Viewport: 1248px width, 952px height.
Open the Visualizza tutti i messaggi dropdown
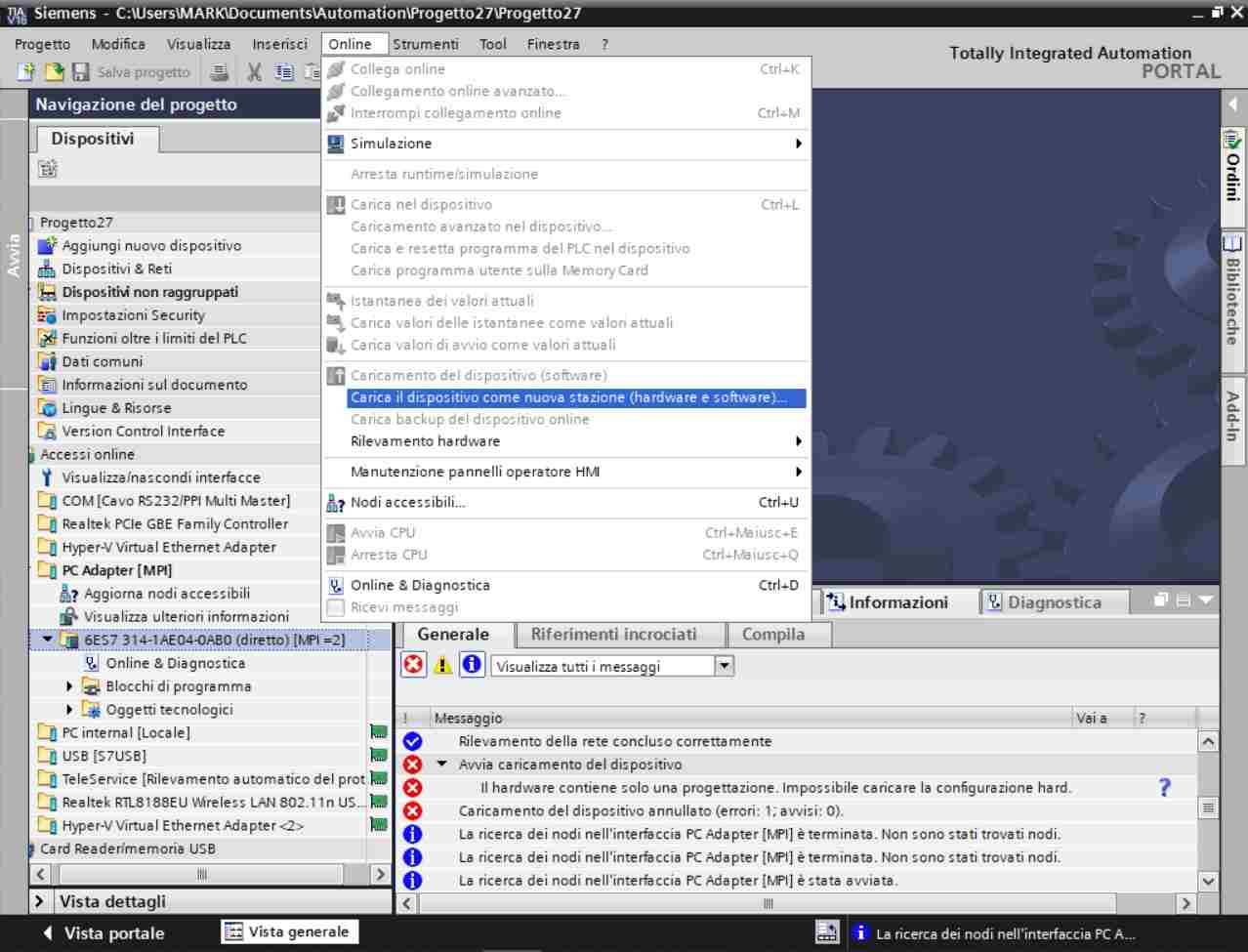tap(724, 666)
